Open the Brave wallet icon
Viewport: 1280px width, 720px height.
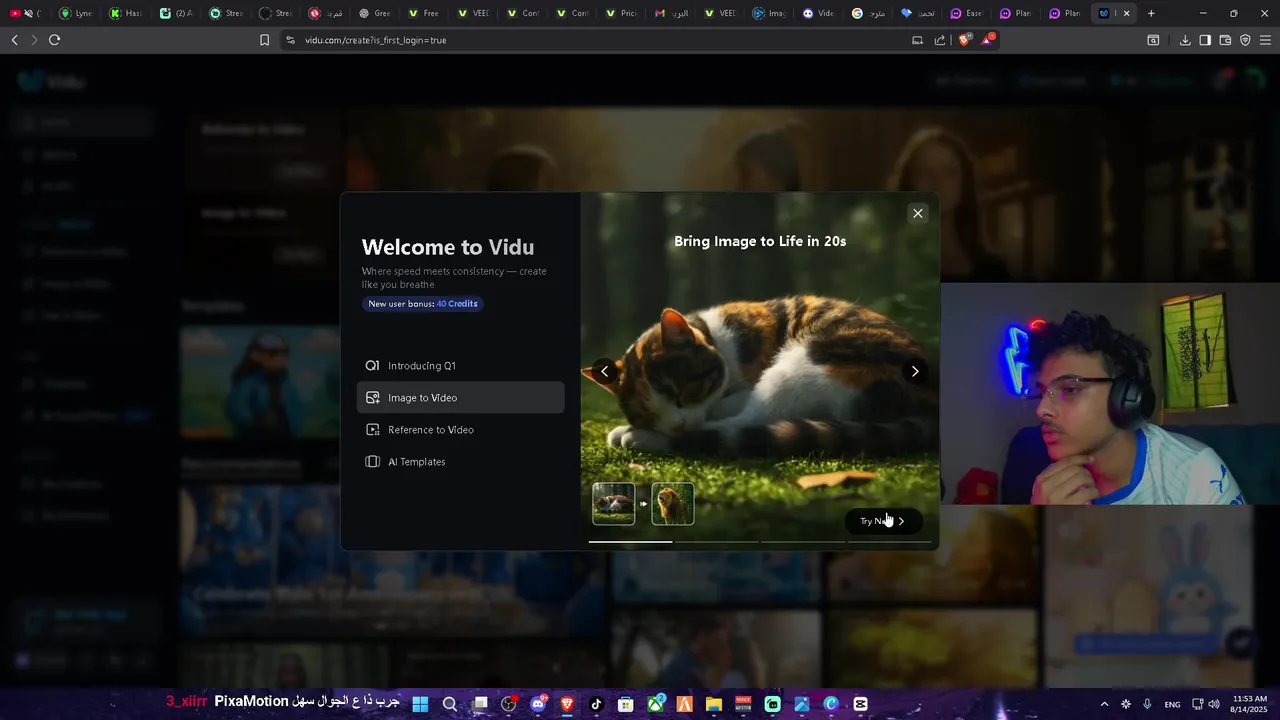click(1225, 40)
